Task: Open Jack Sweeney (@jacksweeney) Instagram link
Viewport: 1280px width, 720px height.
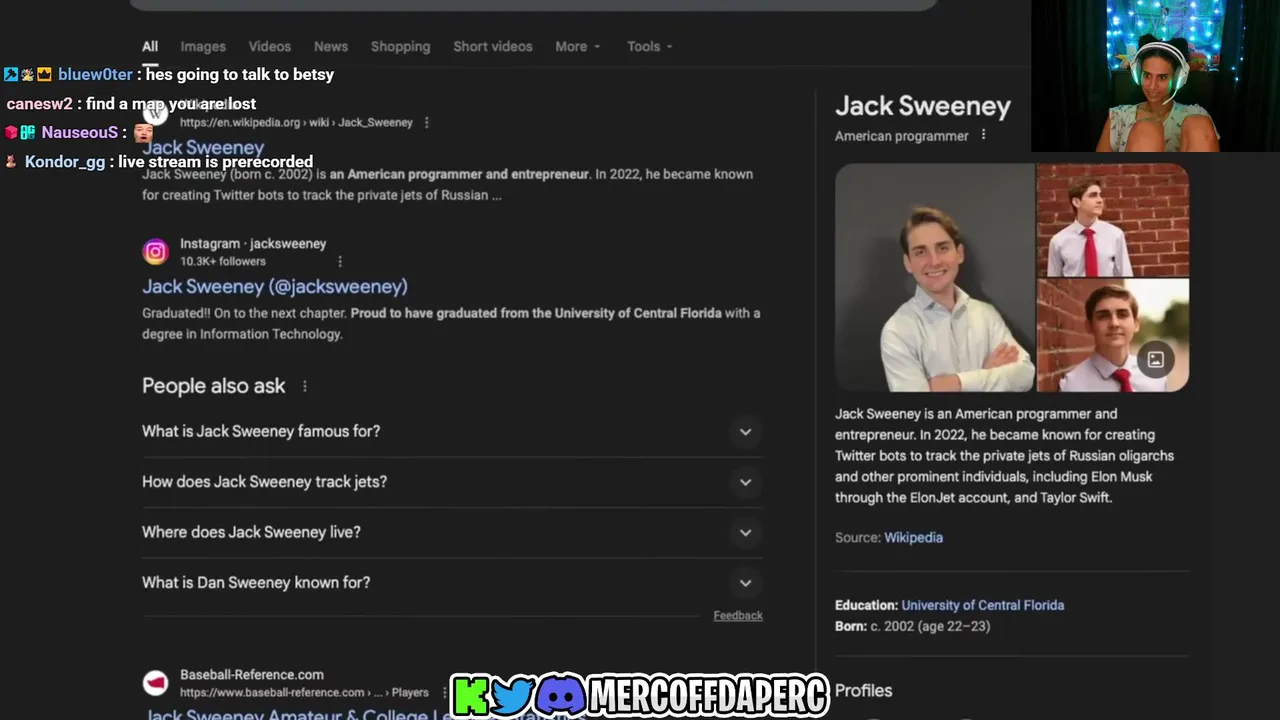Action: 275,286
